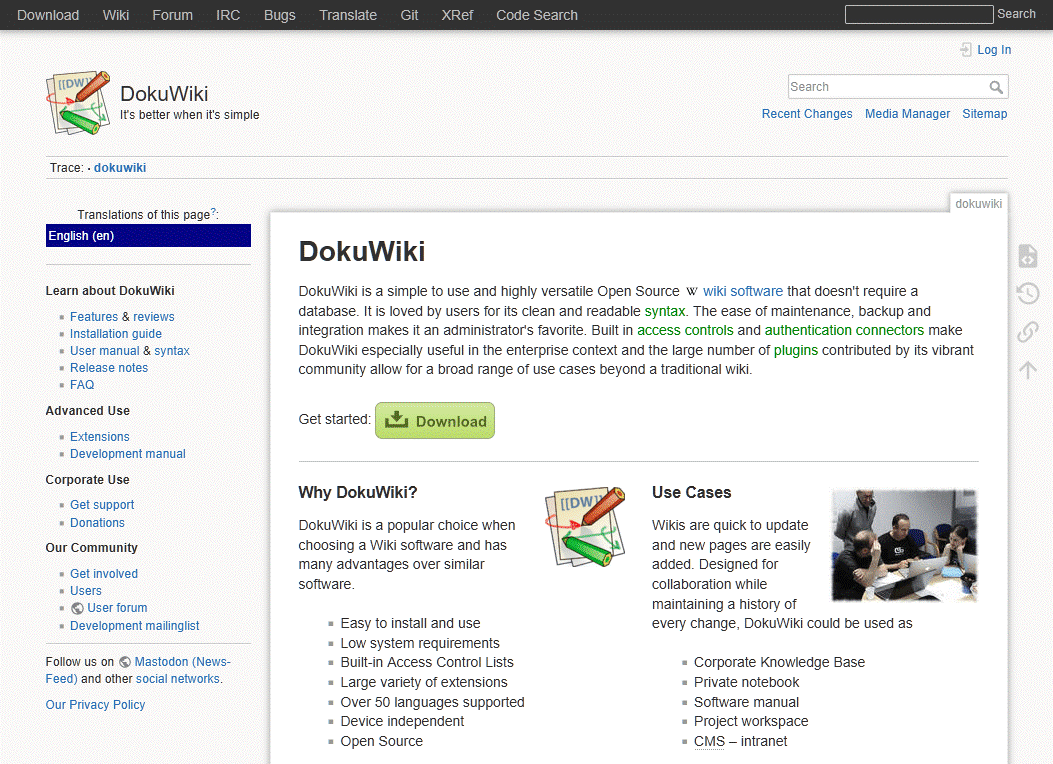Open social networks link
The width and height of the screenshot is (1053, 764).
(177, 679)
